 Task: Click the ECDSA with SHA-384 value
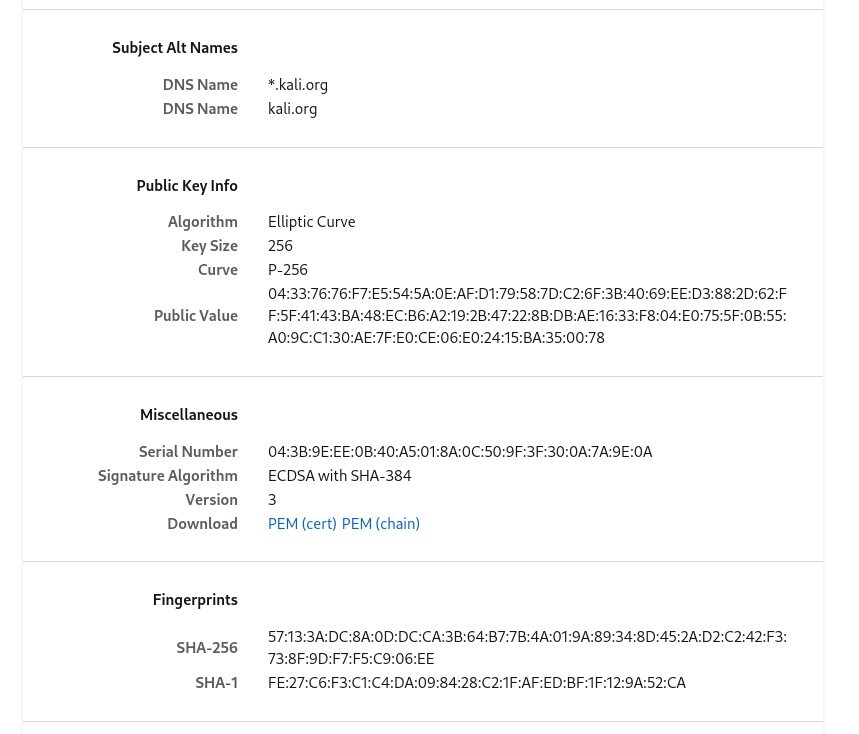tap(340, 476)
